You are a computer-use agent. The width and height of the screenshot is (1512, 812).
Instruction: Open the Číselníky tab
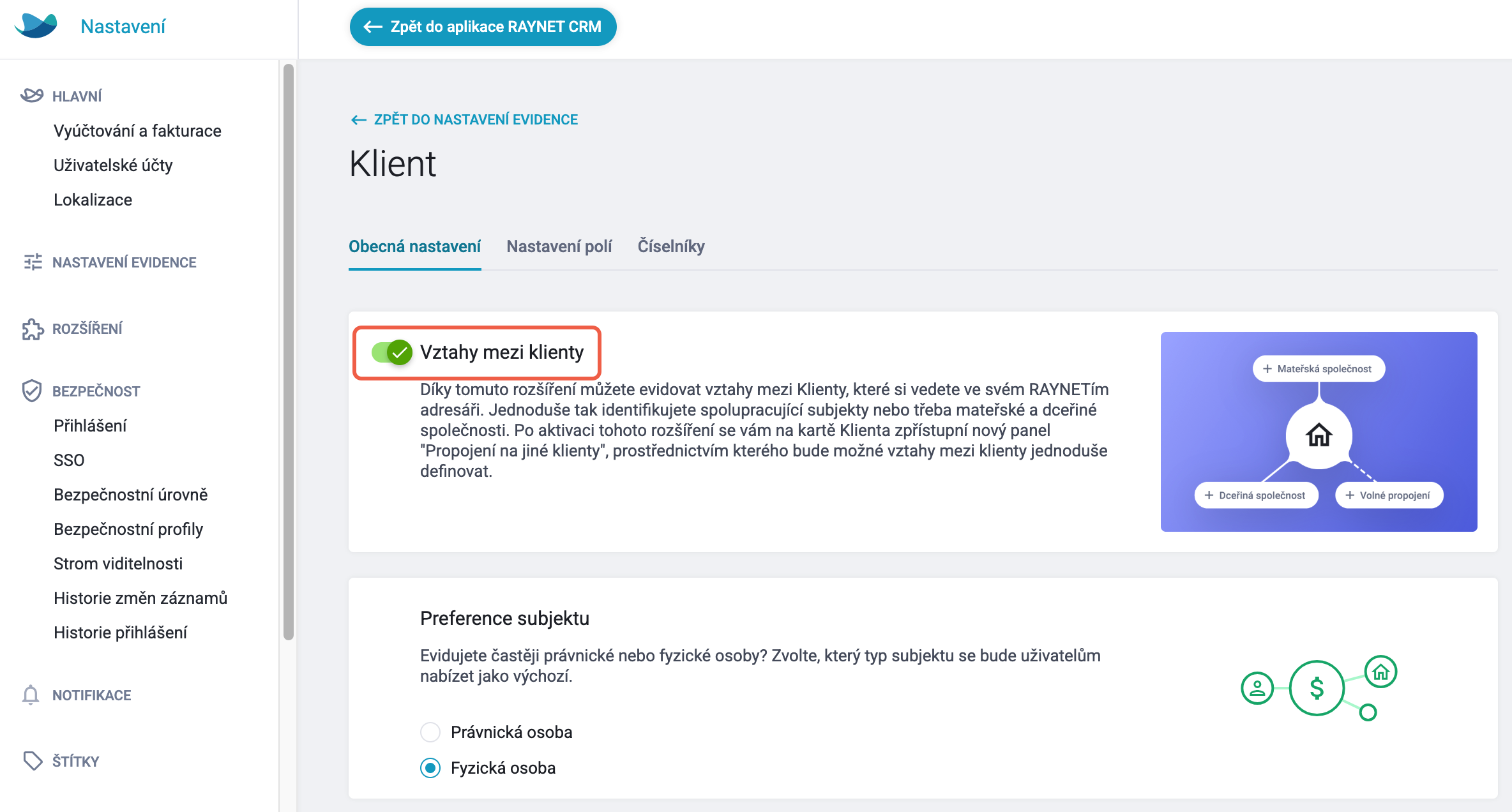point(671,246)
